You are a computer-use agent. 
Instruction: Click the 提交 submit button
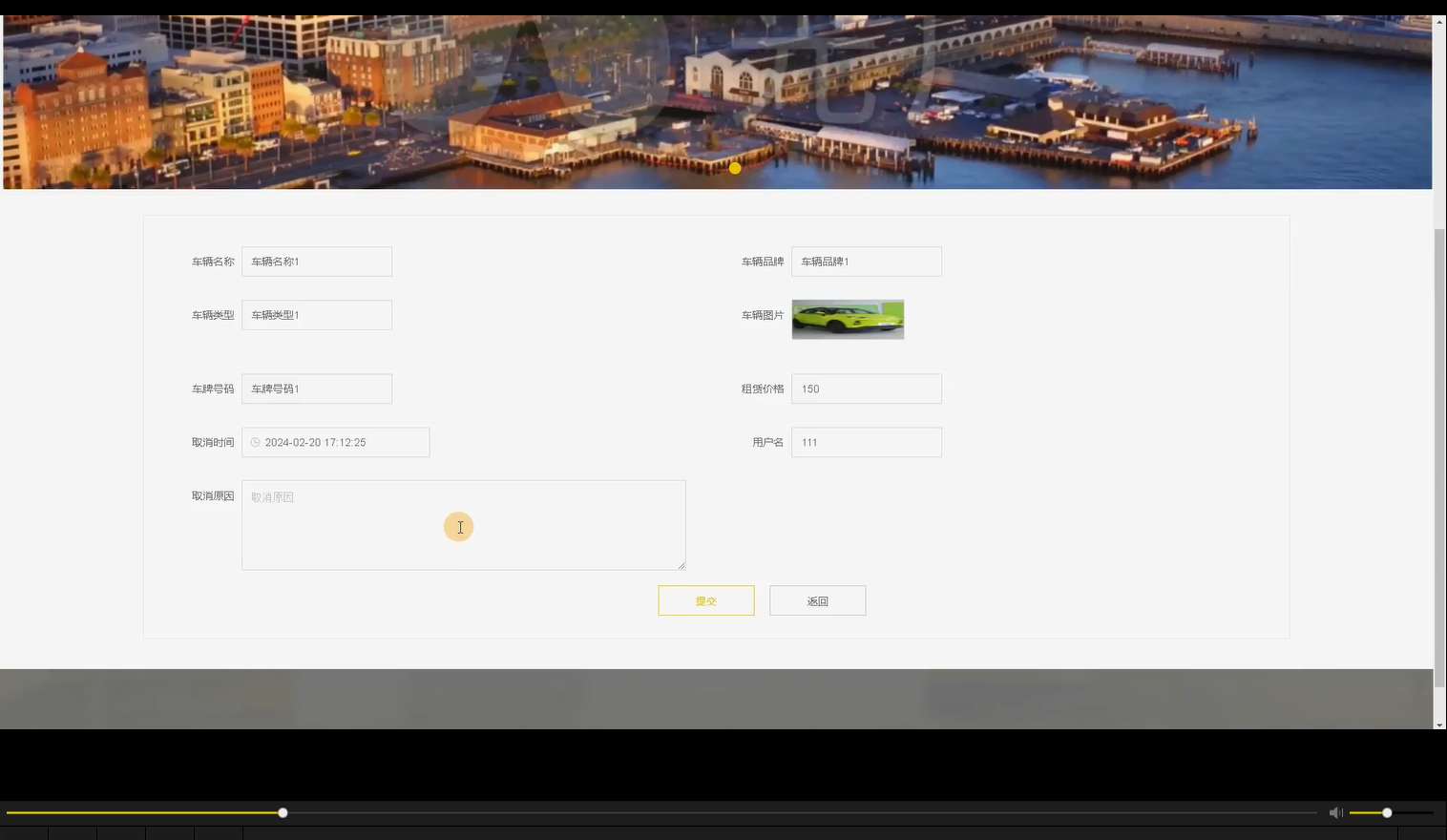point(706,600)
